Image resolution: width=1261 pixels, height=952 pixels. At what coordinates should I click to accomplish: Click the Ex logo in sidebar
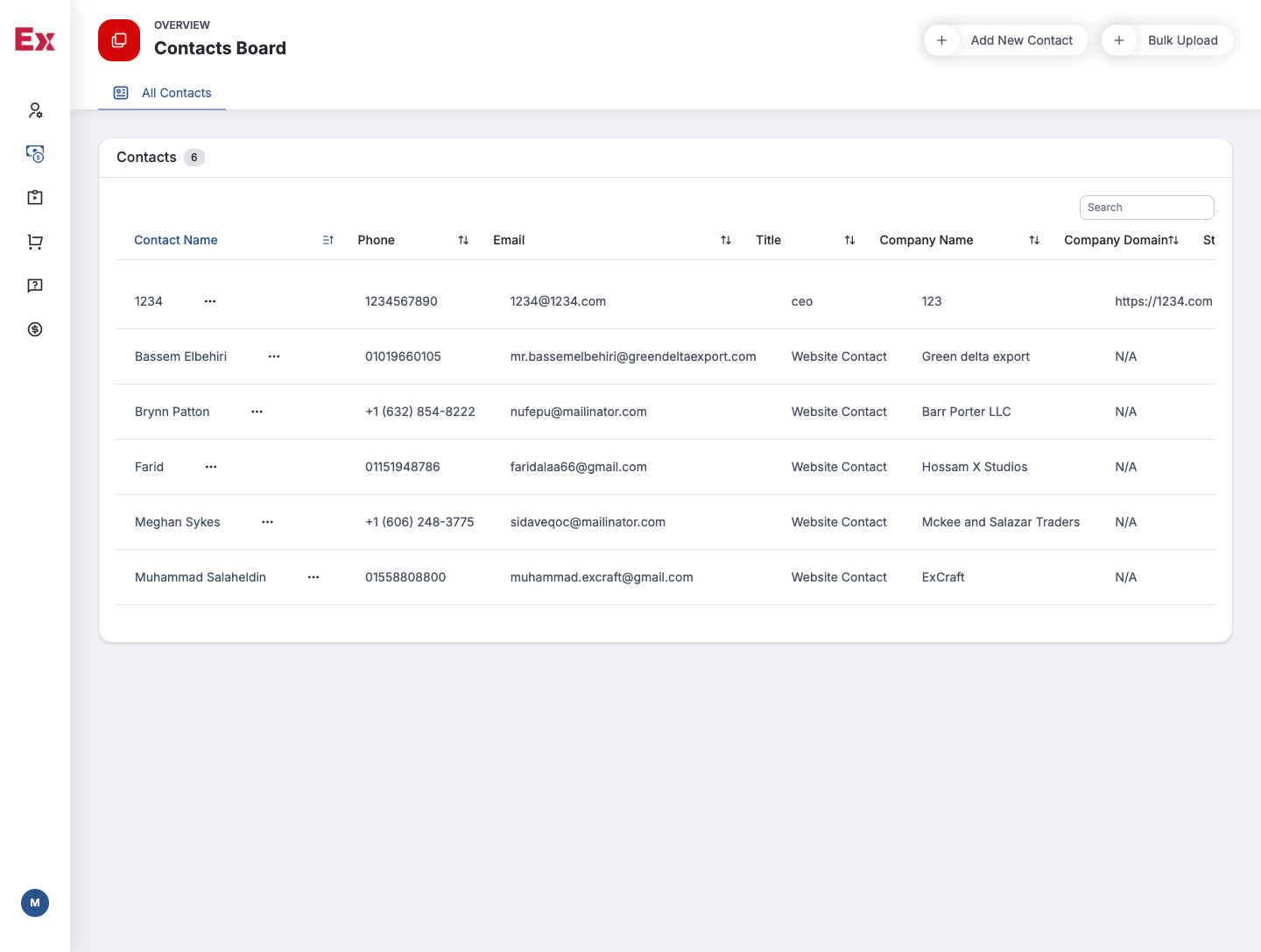coord(35,39)
